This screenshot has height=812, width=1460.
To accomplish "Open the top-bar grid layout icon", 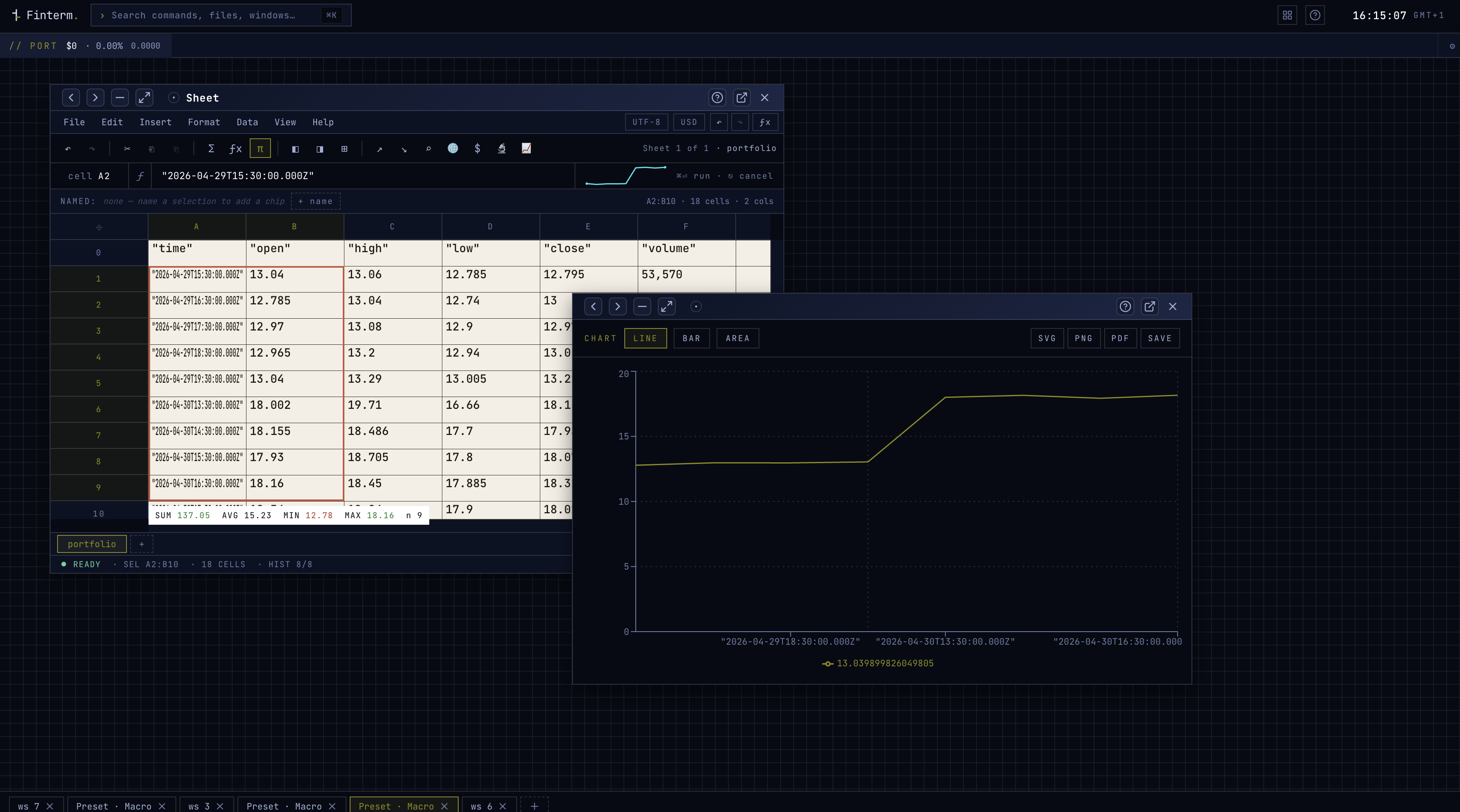I will click(x=1287, y=15).
